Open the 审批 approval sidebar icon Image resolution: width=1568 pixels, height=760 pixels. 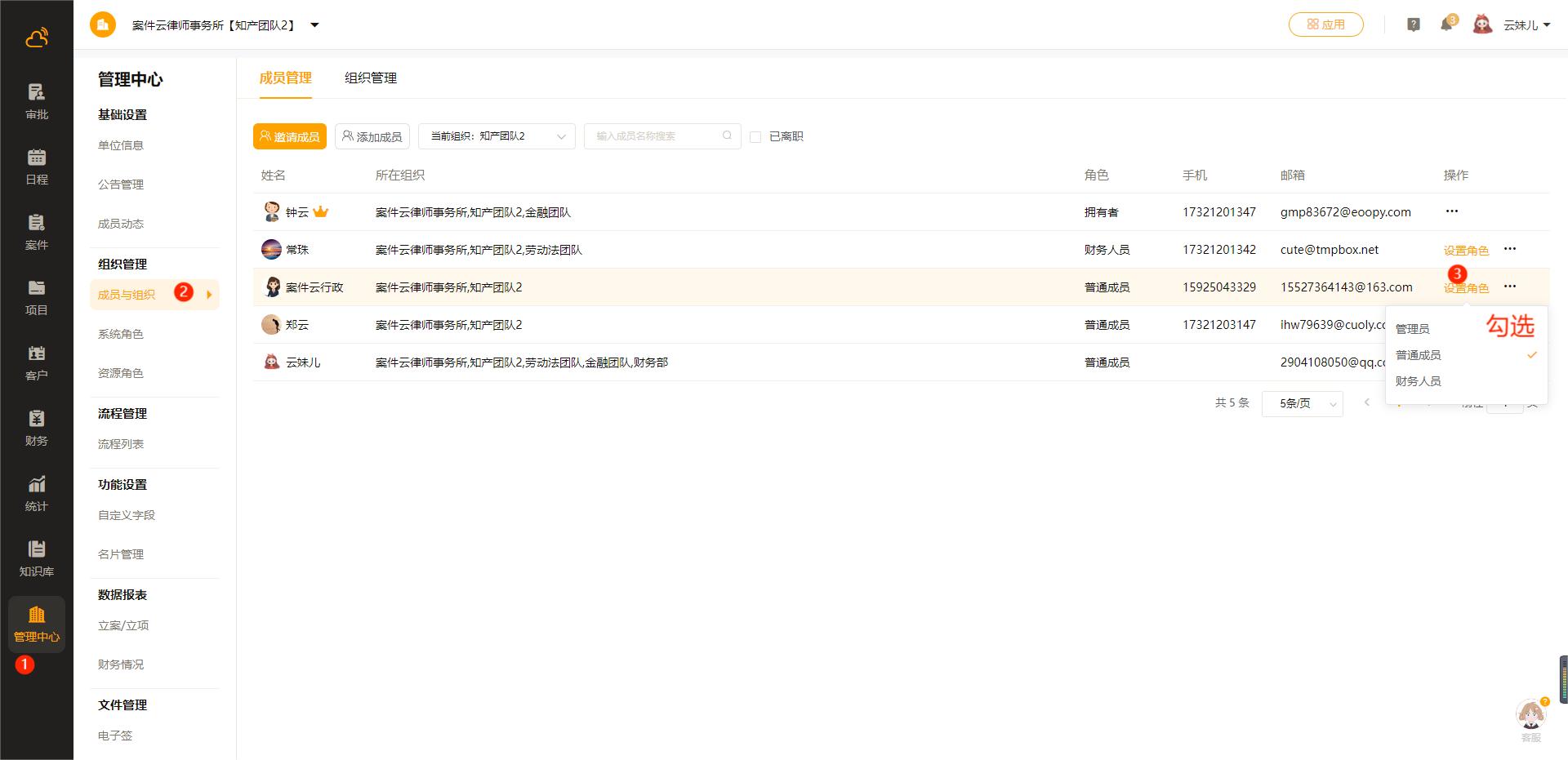(x=36, y=101)
